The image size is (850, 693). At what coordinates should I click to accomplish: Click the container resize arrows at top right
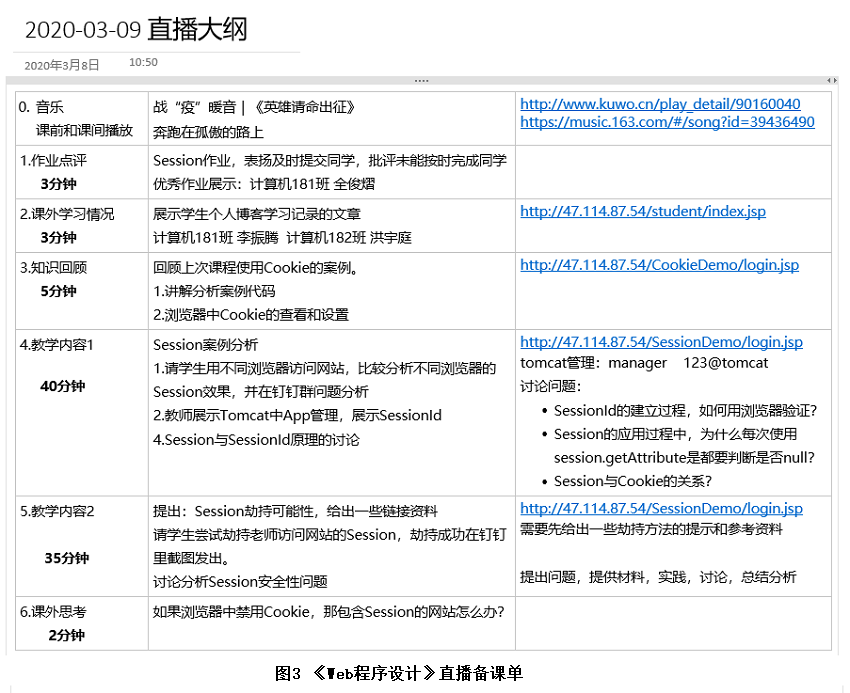point(831,80)
